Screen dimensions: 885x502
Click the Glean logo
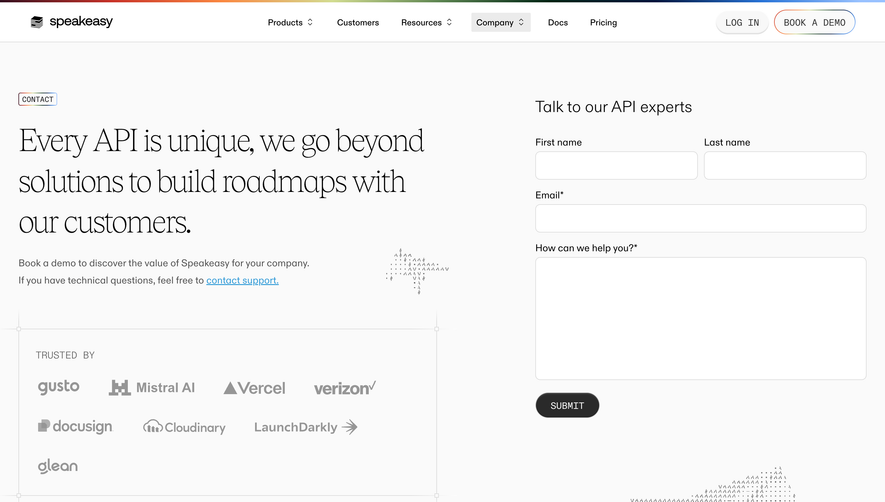[58, 466]
